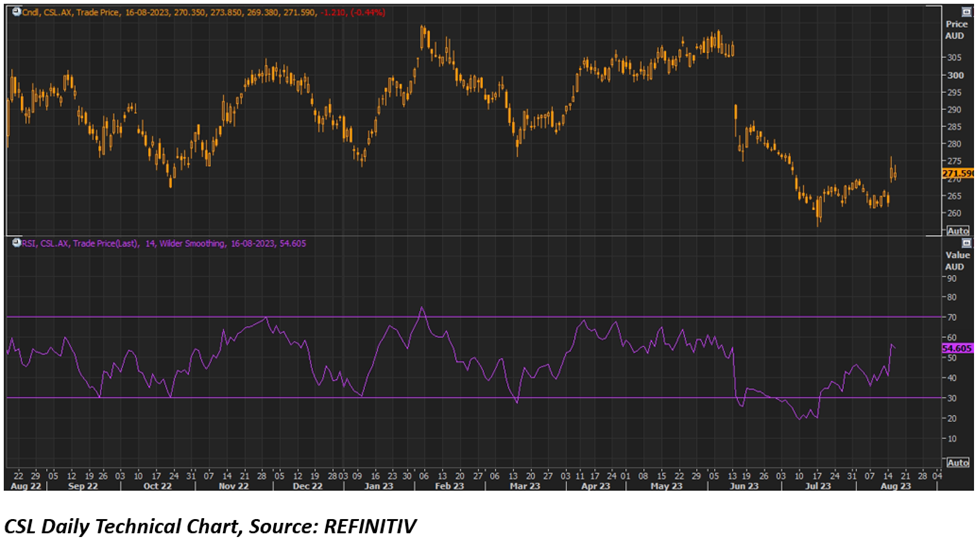Click the Feb 23 month label on time axis
This screenshot has width=975, height=538.
point(448,486)
